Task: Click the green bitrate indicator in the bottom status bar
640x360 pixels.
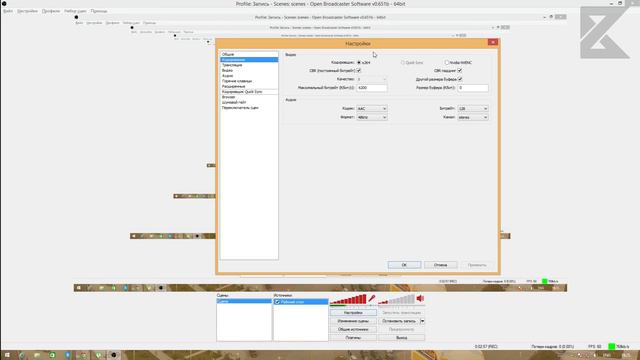Action: point(611,346)
